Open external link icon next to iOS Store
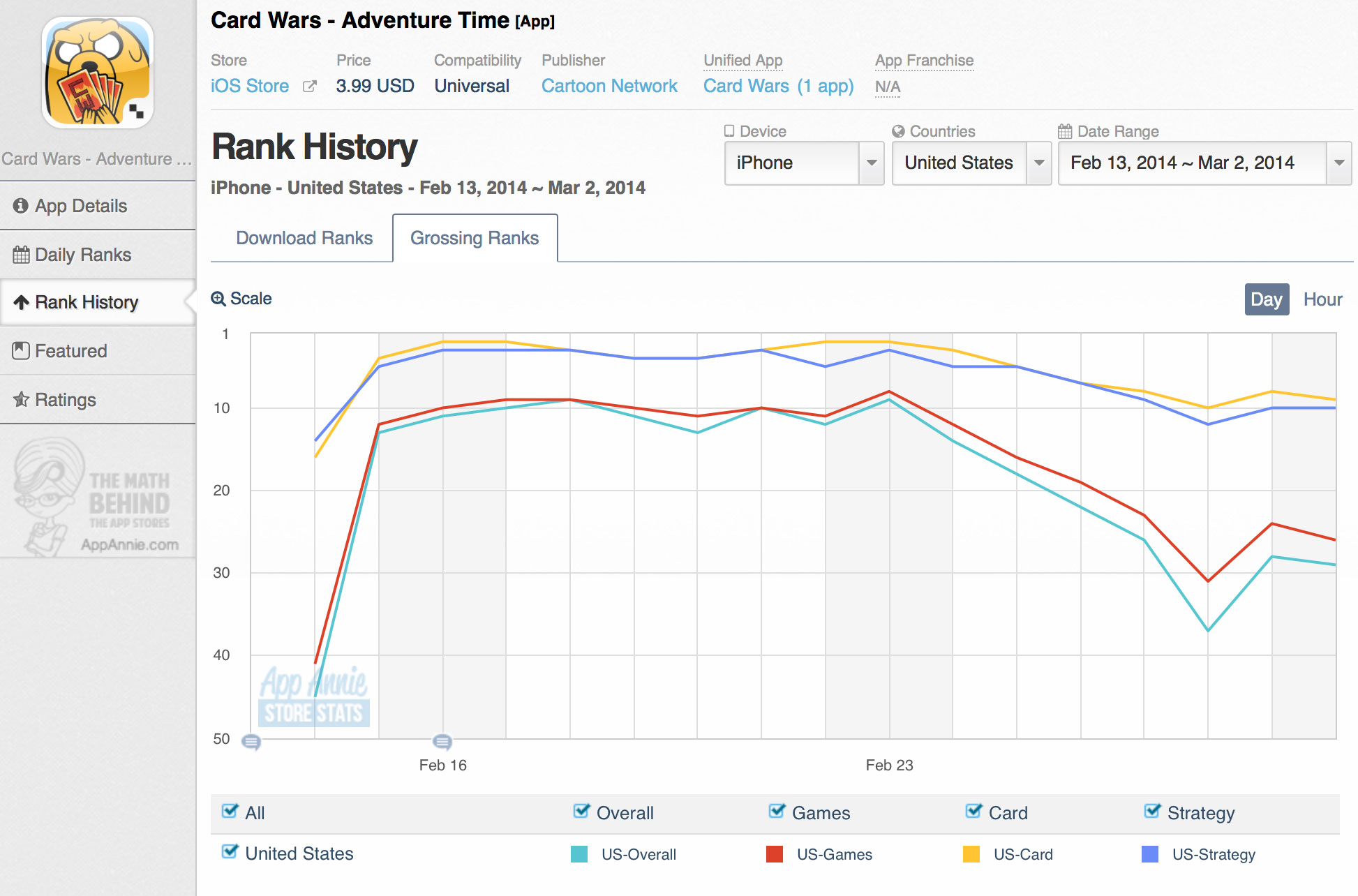 309,87
